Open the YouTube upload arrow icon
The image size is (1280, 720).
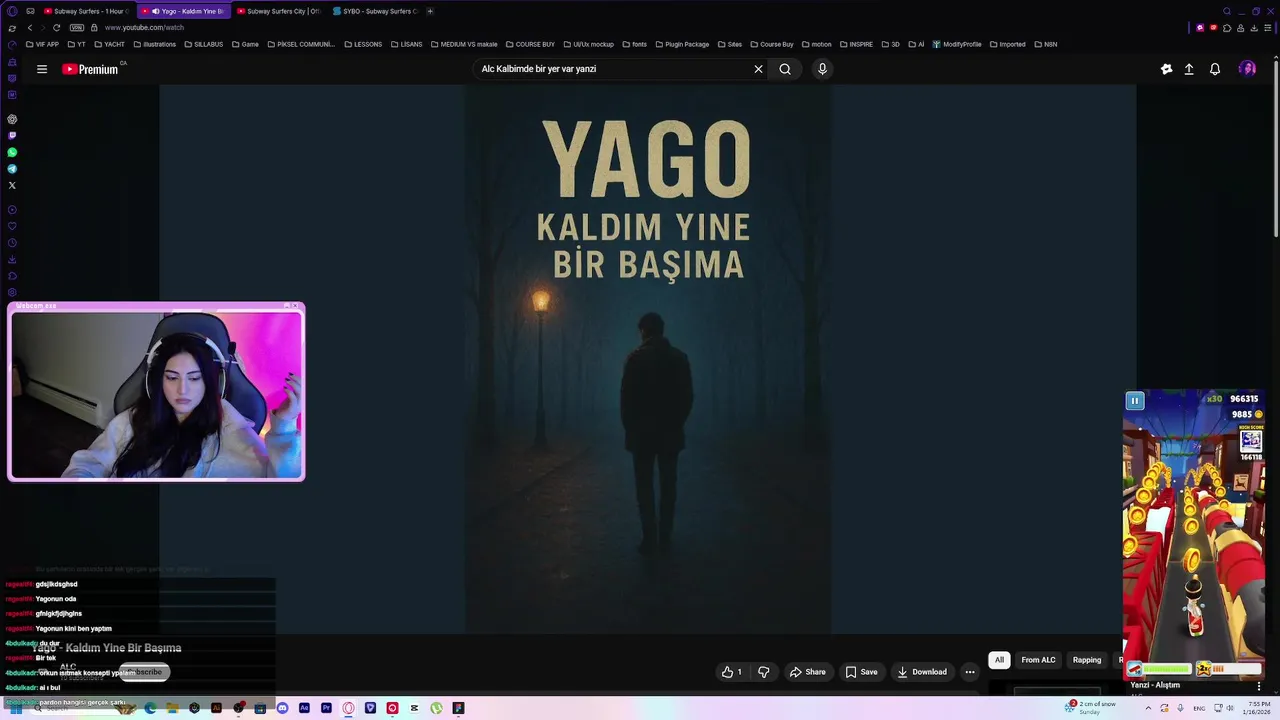(x=1189, y=69)
